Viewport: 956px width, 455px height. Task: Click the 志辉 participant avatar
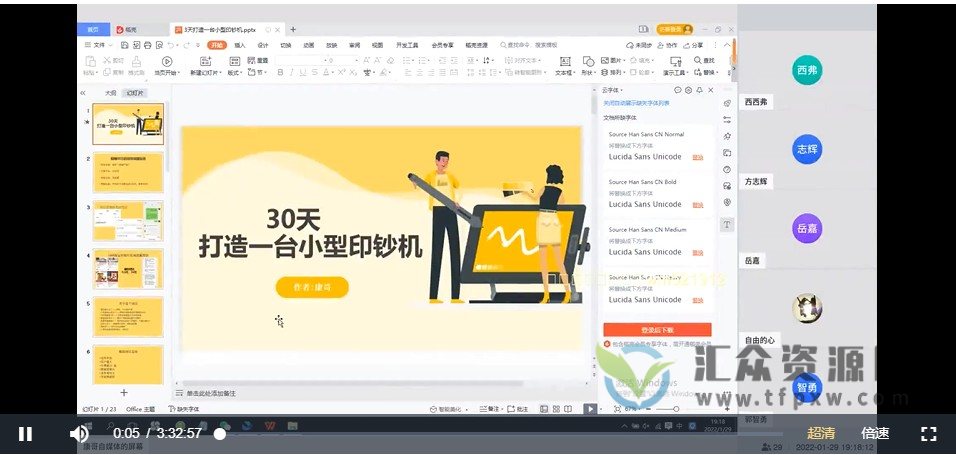coord(807,149)
